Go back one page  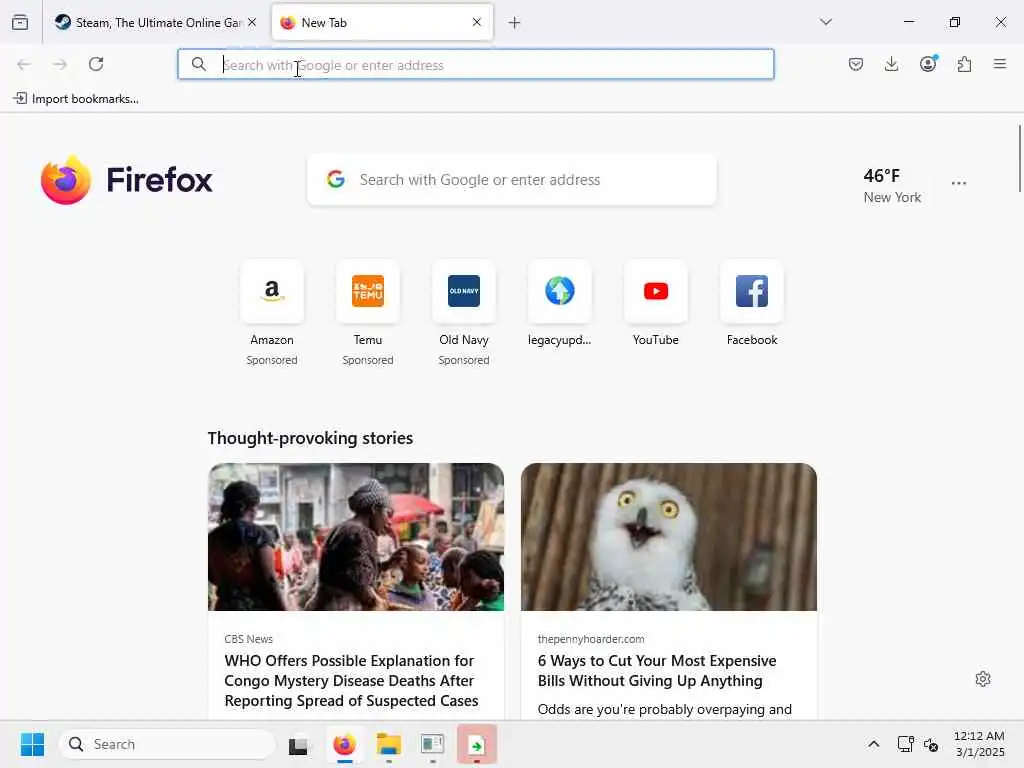point(24,64)
